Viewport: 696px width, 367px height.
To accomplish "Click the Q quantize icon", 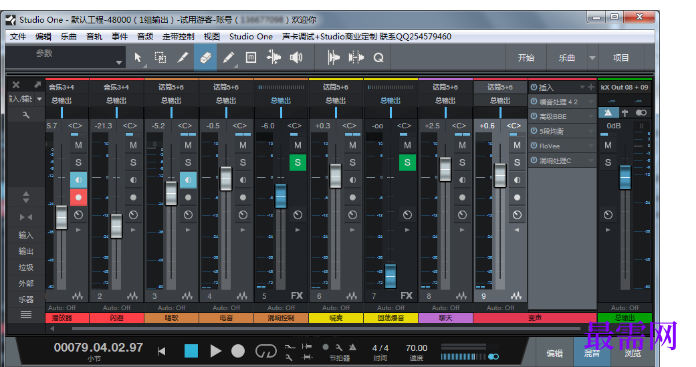I will pyautogui.click(x=378, y=58).
